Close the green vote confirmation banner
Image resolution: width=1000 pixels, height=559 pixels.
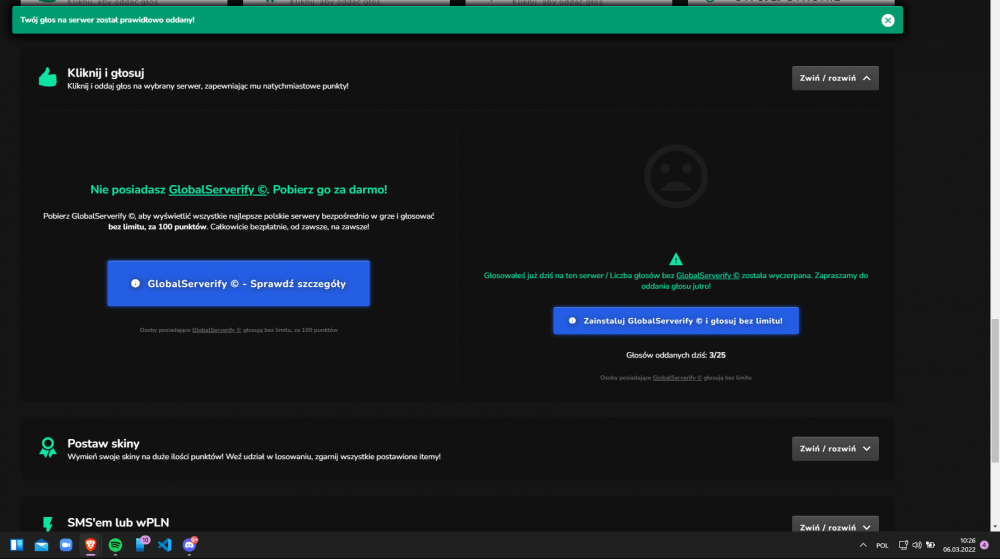click(887, 20)
